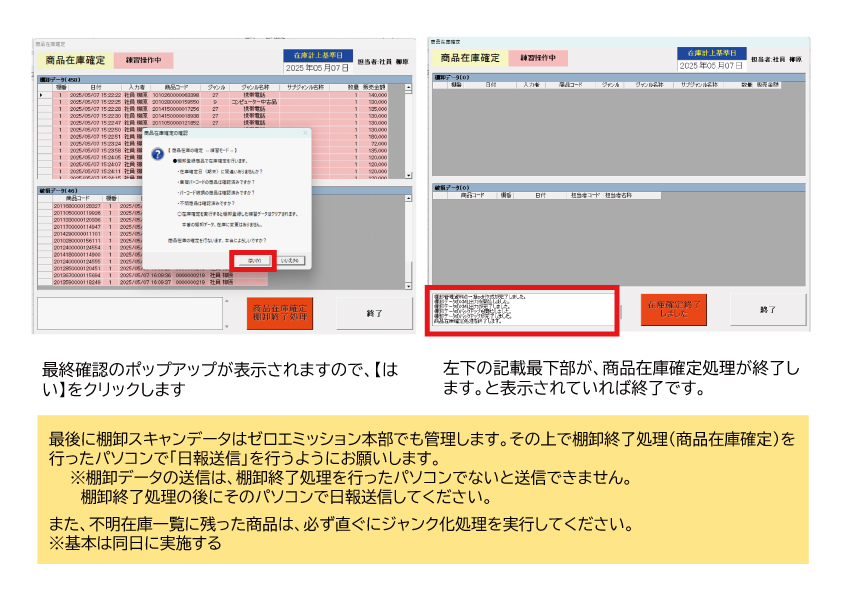Click the up arrow beside left log box
The width and height of the screenshot is (842, 595).
tap(226, 301)
